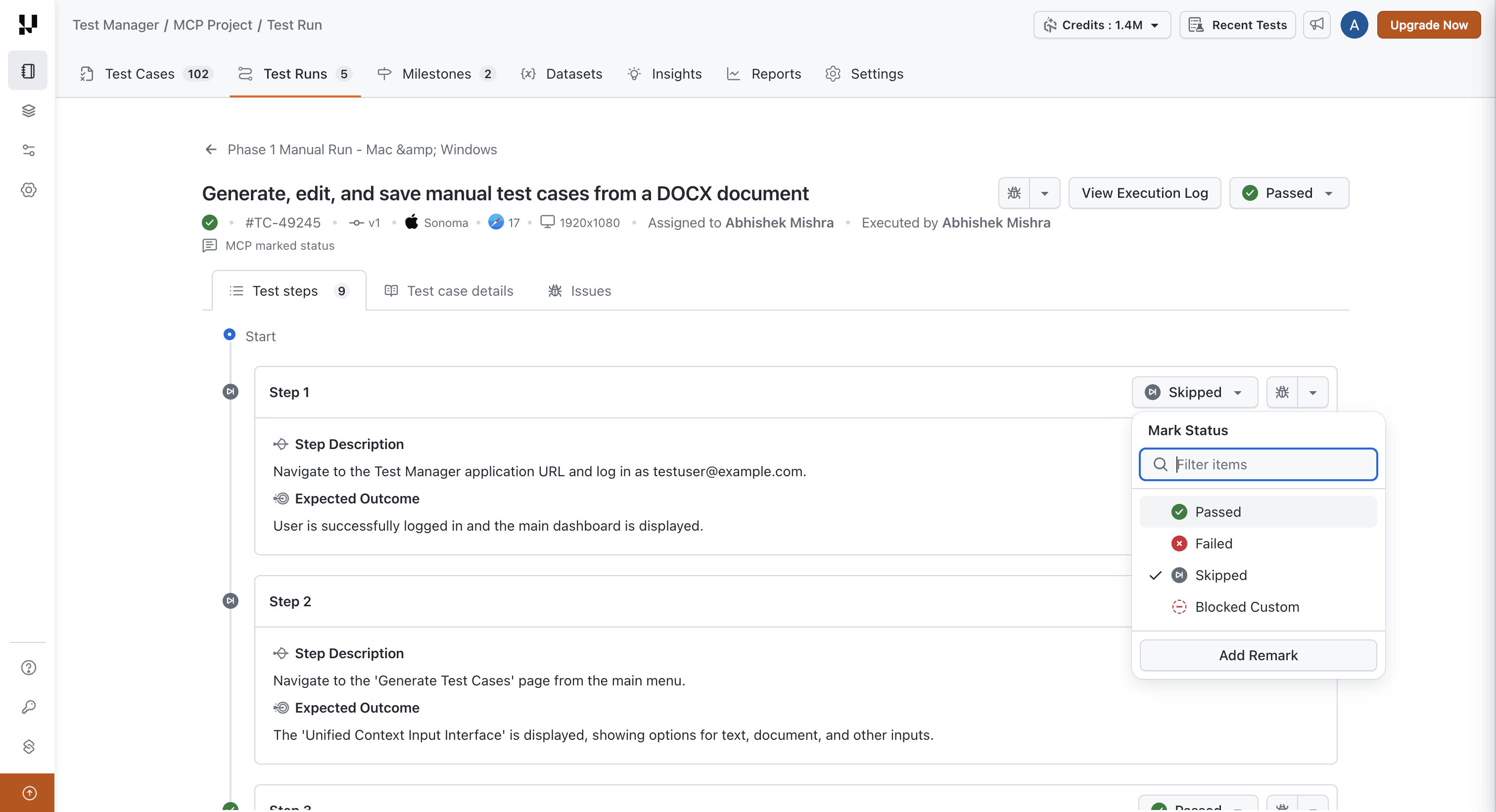Open the help question mark icon
The image size is (1496, 812).
[x=28, y=668]
